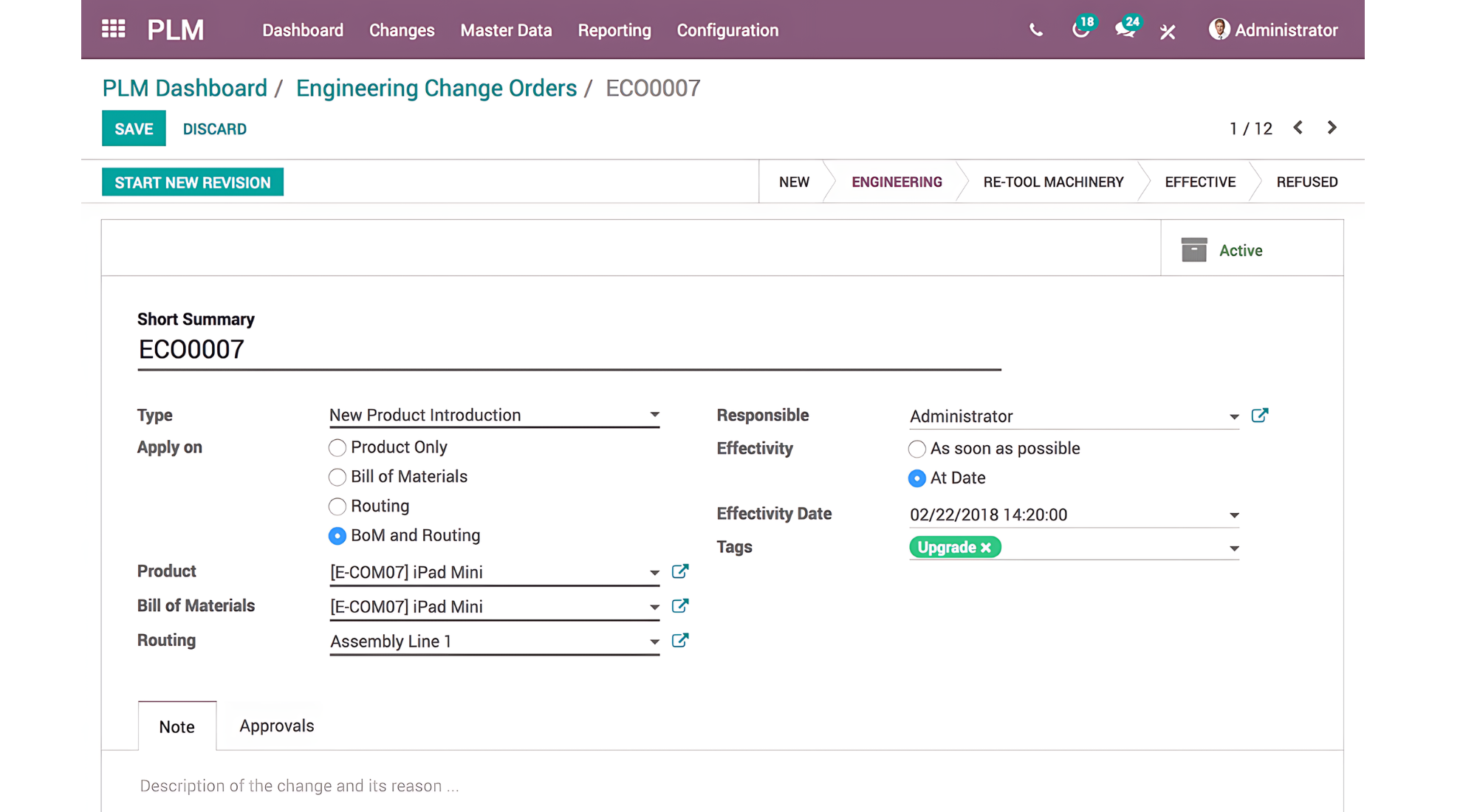The width and height of the screenshot is (1477, 812).
Task: Open the apps grid menu icon
Action: 113,30
